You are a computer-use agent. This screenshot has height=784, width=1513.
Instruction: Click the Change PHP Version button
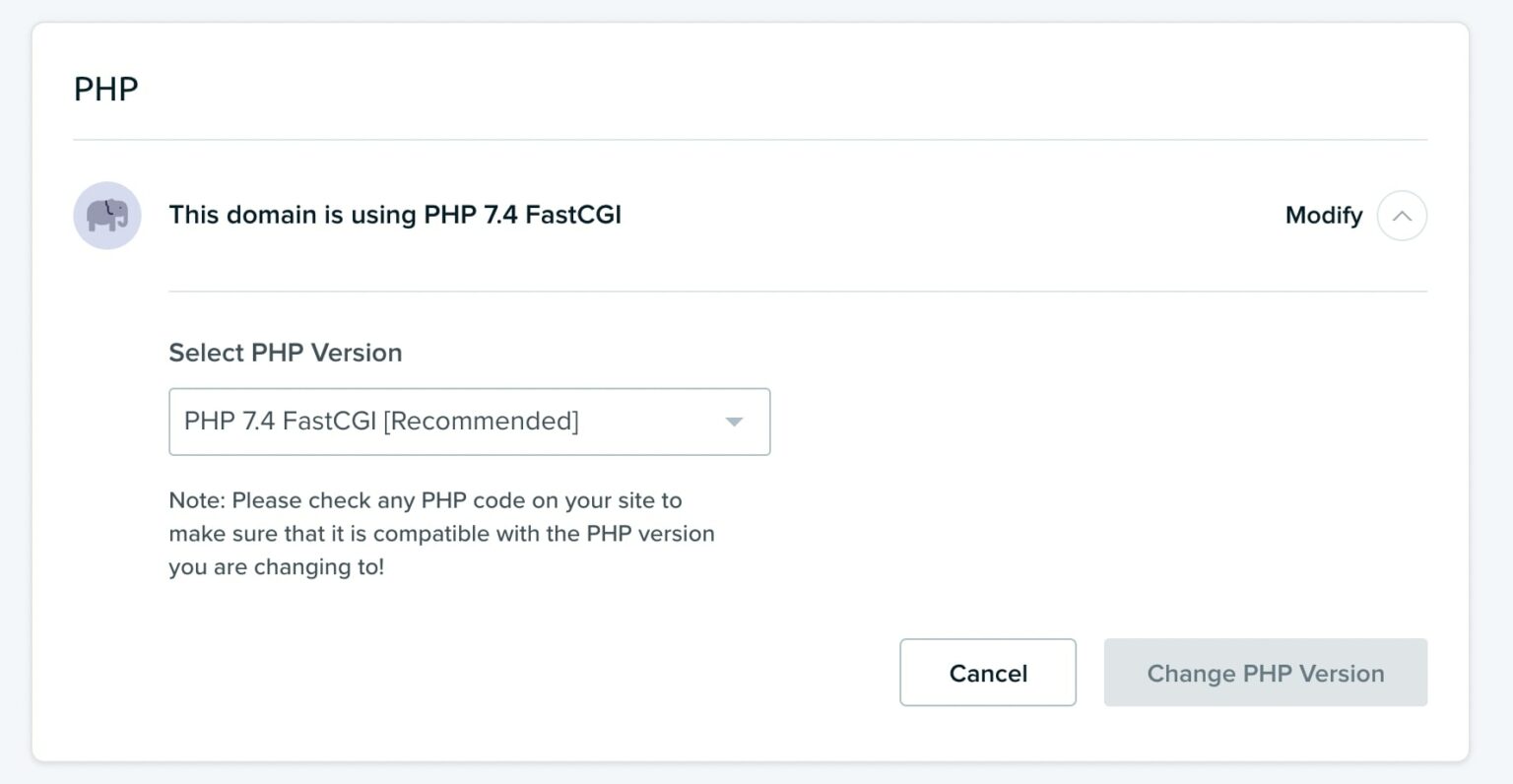[x=1266, y=673]
